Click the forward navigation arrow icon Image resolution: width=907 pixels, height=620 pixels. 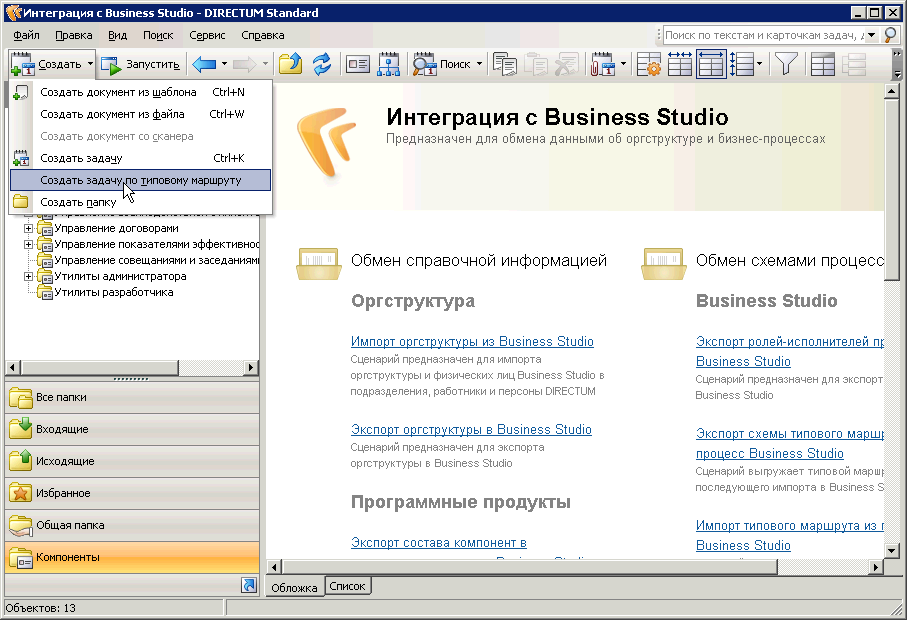[x=245, y=64]
